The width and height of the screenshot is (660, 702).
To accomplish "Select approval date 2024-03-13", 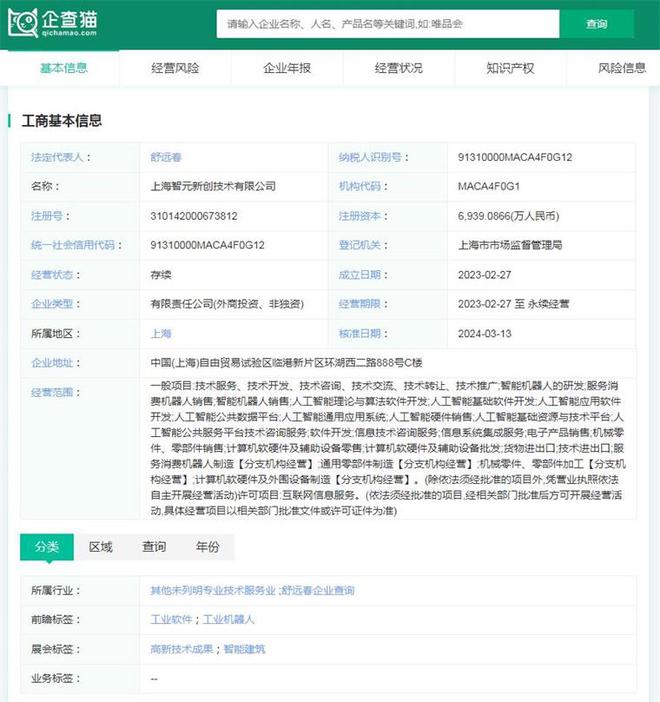I will [x=484, y=334].
